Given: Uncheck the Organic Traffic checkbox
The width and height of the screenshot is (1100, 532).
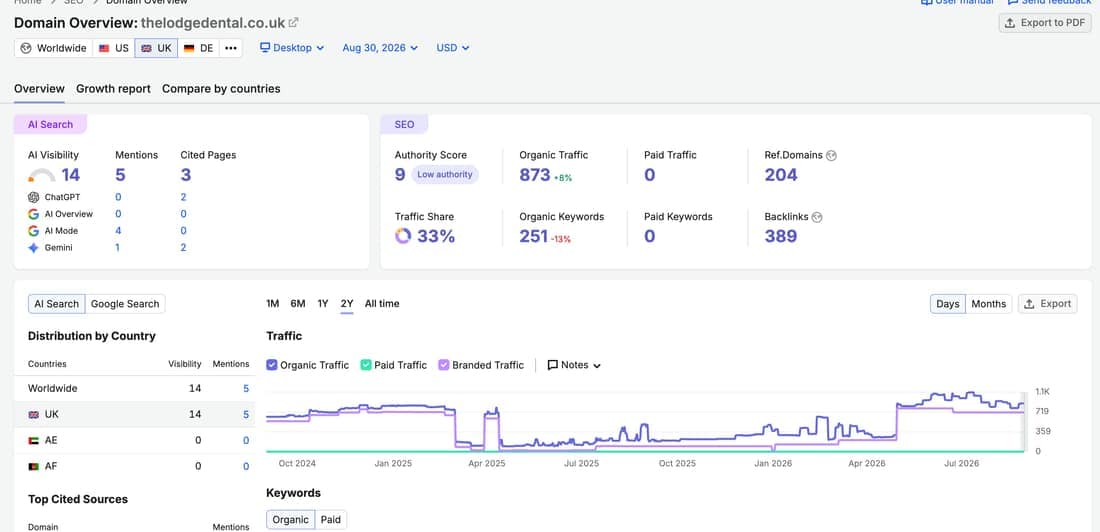Looking at the screenshot, I should (x=272, y=365).
